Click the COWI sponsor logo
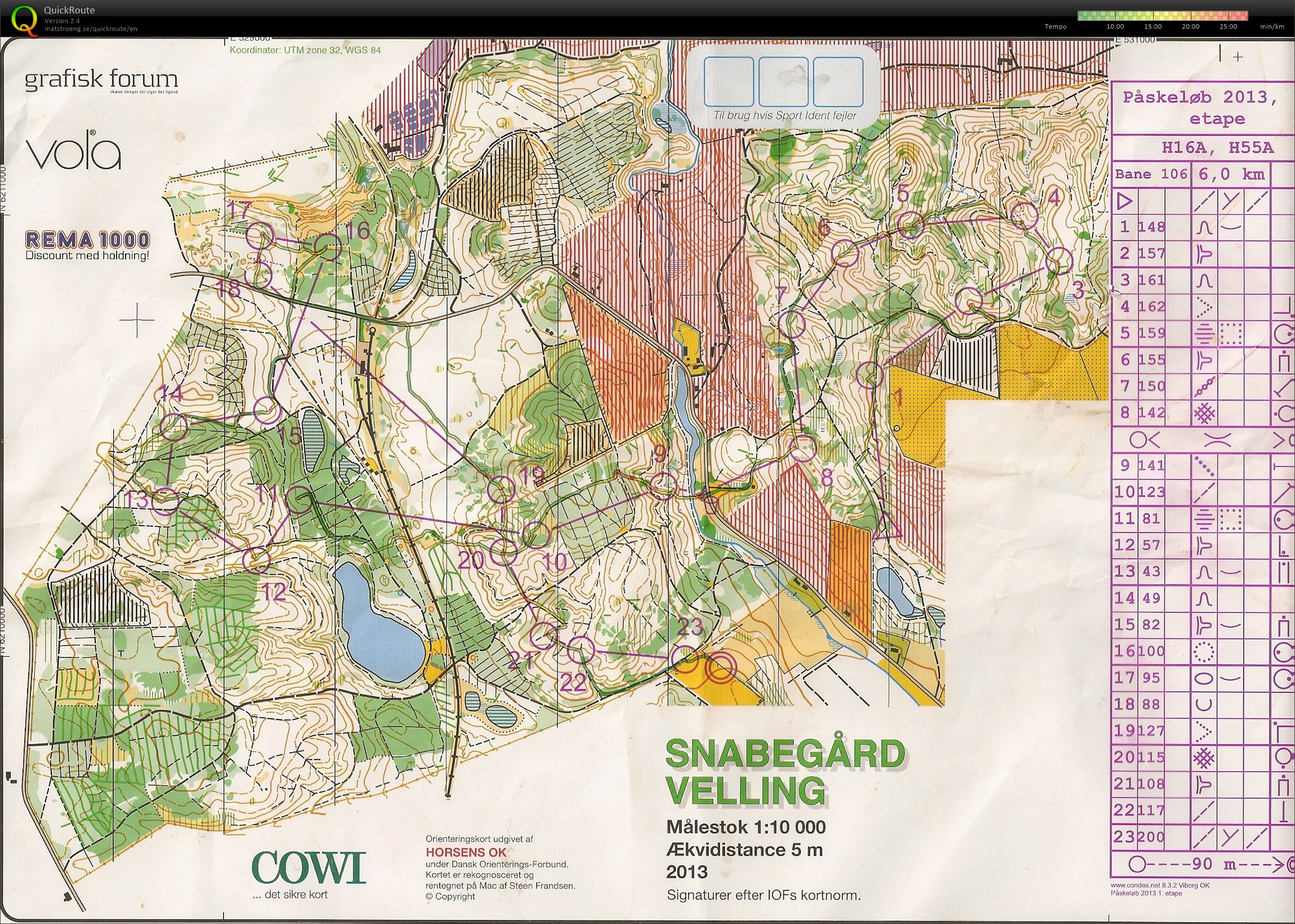The width and height of the screenshot is (1295, 924). point(308,868)
